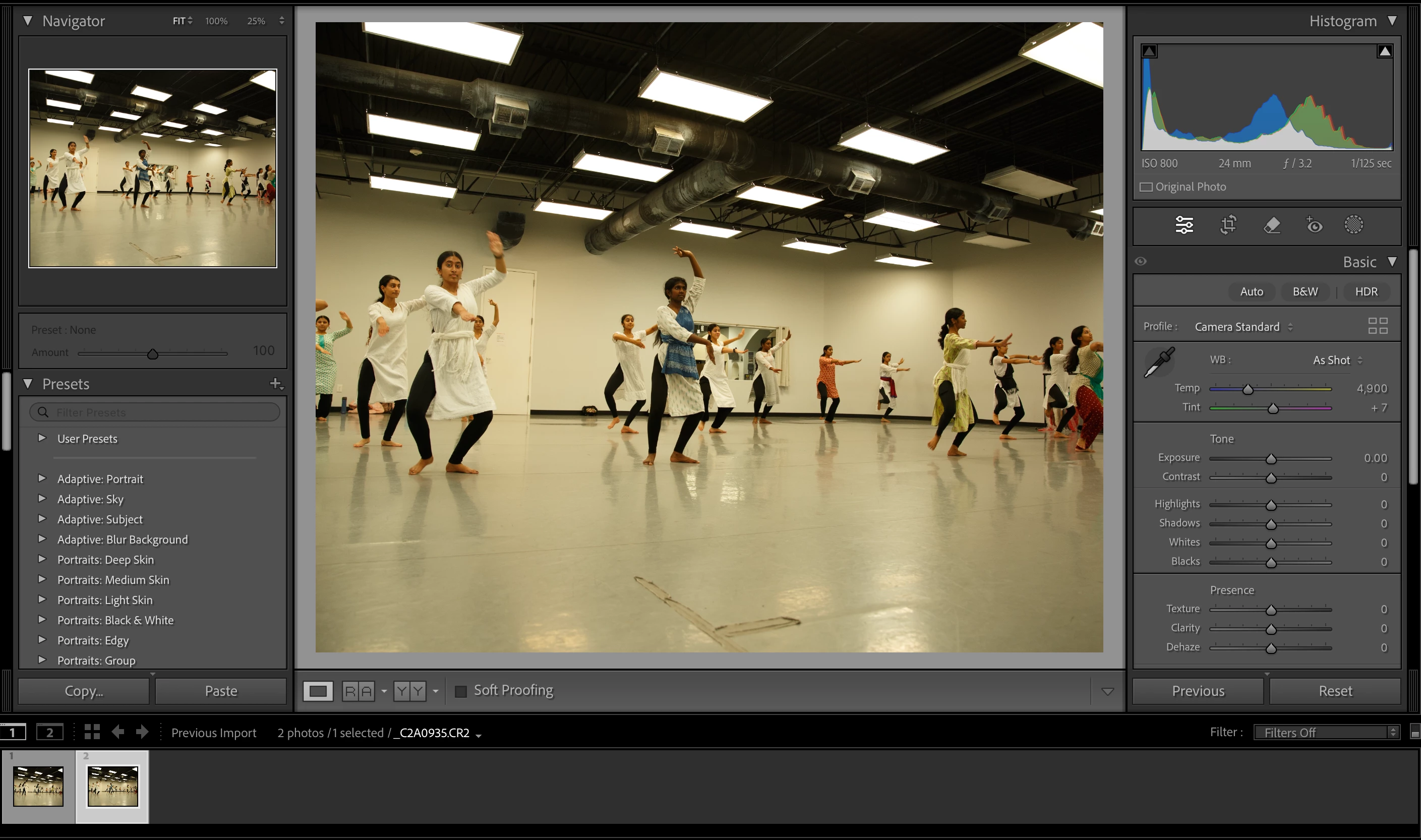Open the Masking tool

click(x=1353, y=225)
